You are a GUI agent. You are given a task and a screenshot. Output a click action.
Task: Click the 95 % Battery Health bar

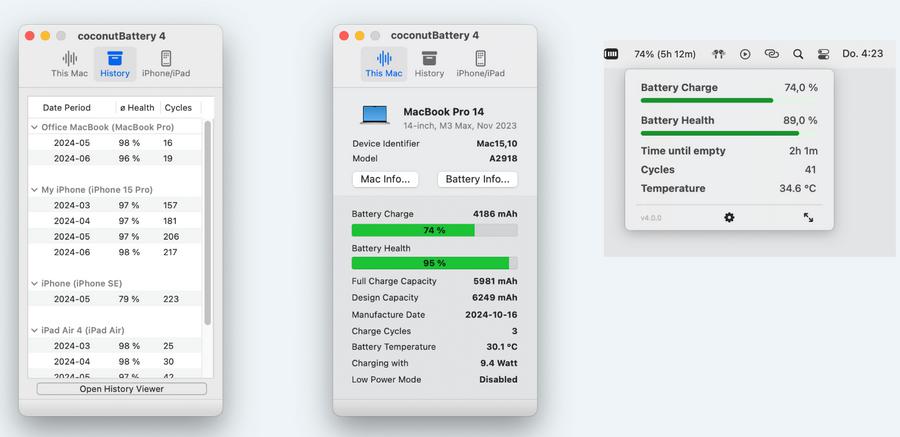(x=435, y=263)
